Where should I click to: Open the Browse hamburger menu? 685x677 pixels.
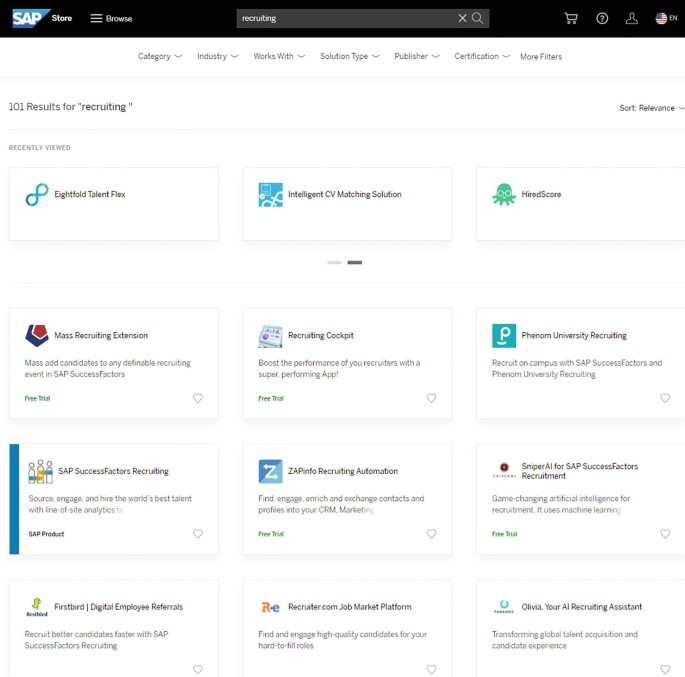pos(111,18)
